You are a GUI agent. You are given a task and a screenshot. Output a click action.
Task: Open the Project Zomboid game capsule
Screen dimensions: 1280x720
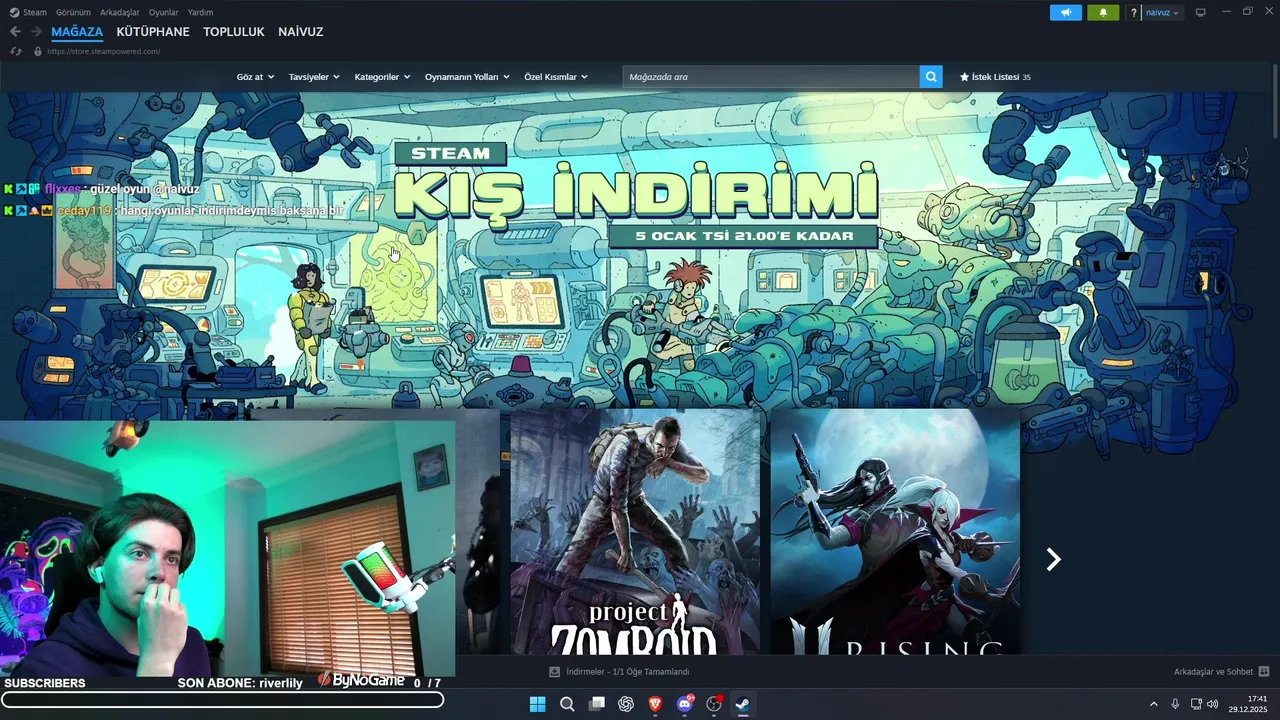pyautogui.click(x=635, y=531)
